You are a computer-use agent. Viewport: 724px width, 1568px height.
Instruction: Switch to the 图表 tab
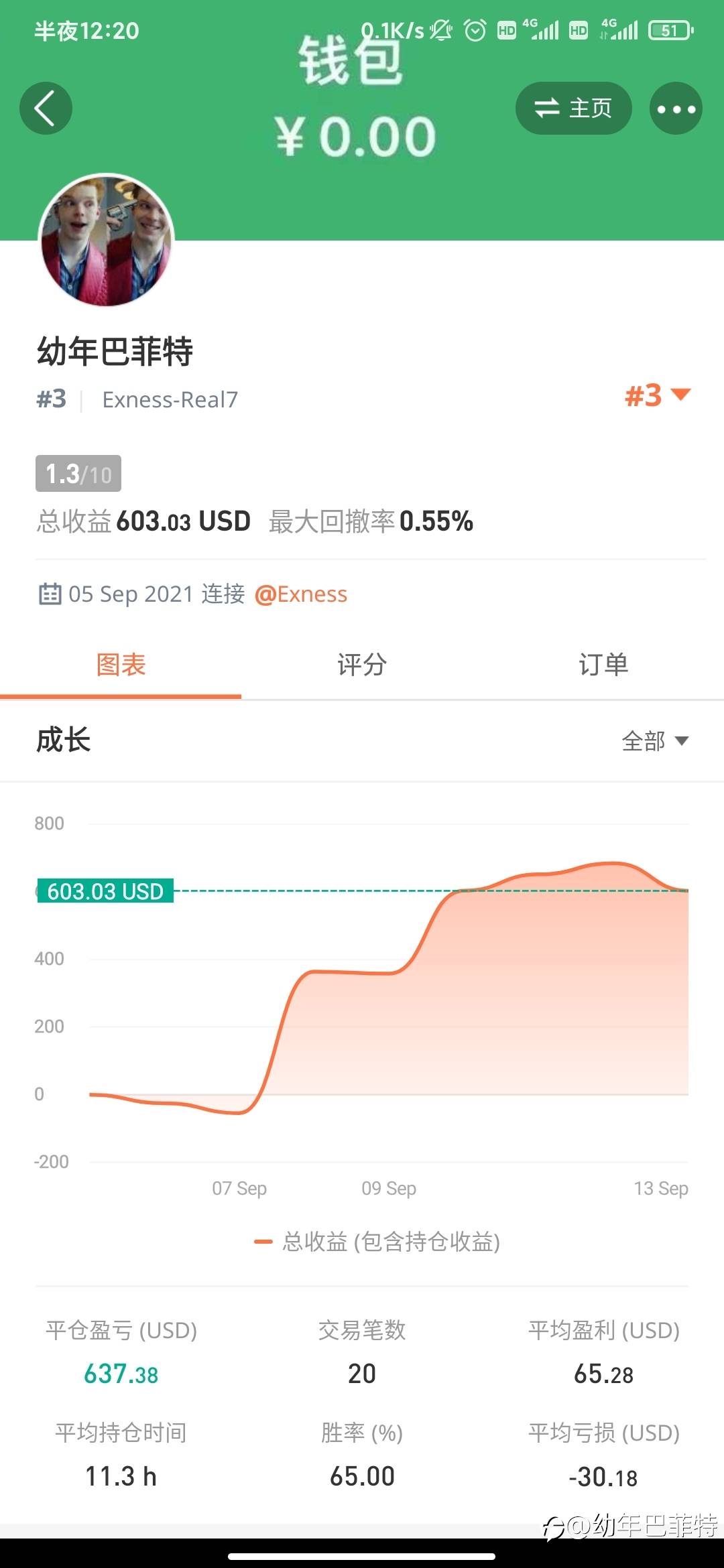(121, 665)
